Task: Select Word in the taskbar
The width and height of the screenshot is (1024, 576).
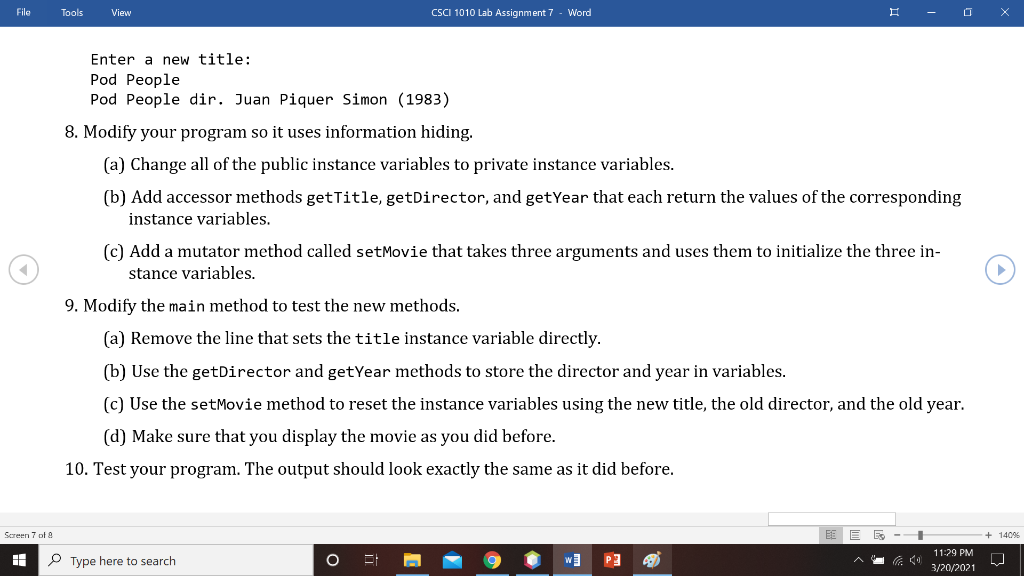Action: coord(571,560)
